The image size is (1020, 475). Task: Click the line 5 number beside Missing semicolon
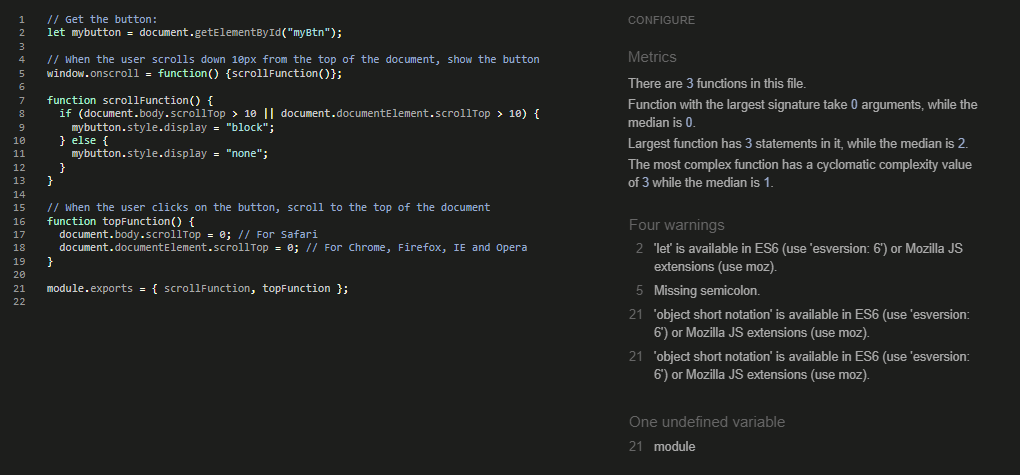pyautogui.click(x=639, y=291)
